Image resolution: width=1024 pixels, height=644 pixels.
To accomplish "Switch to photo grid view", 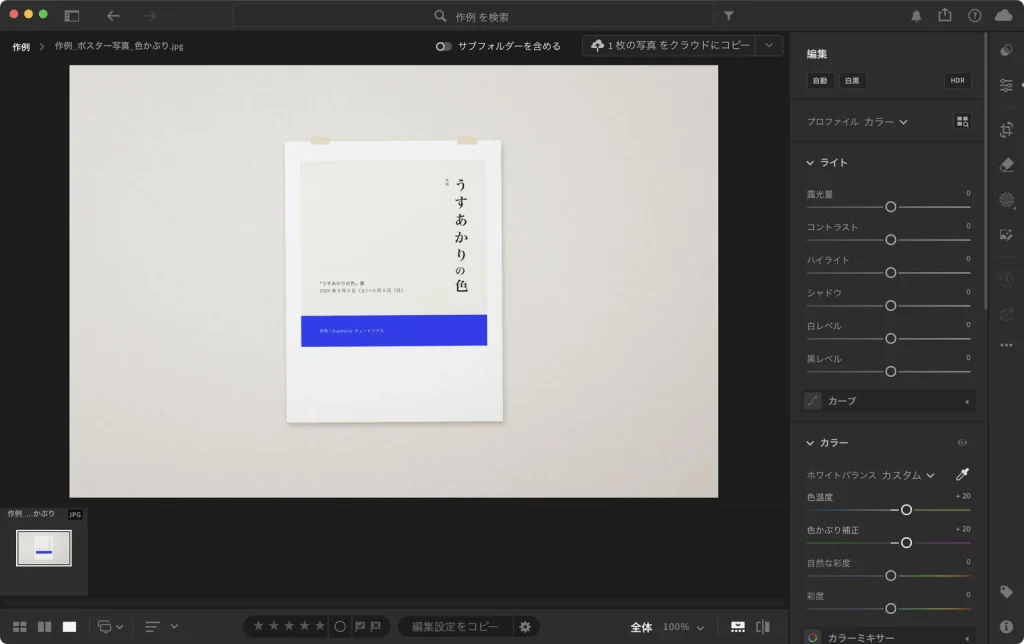I will 20,626.
